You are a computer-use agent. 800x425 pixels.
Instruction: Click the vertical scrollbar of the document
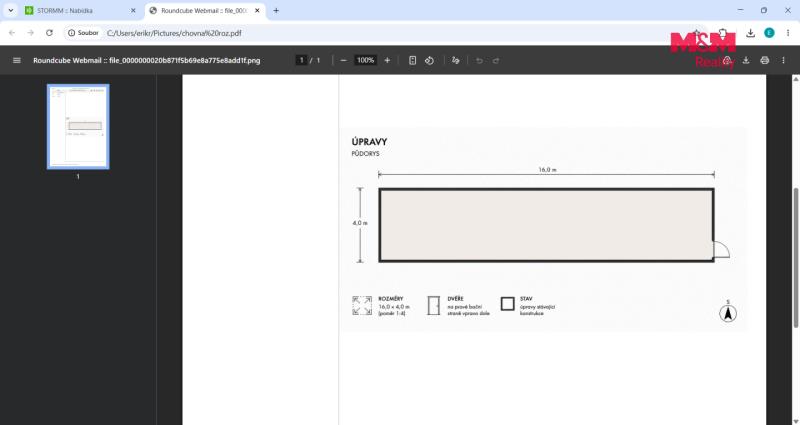pyautogui.click(x=795, y=258)
